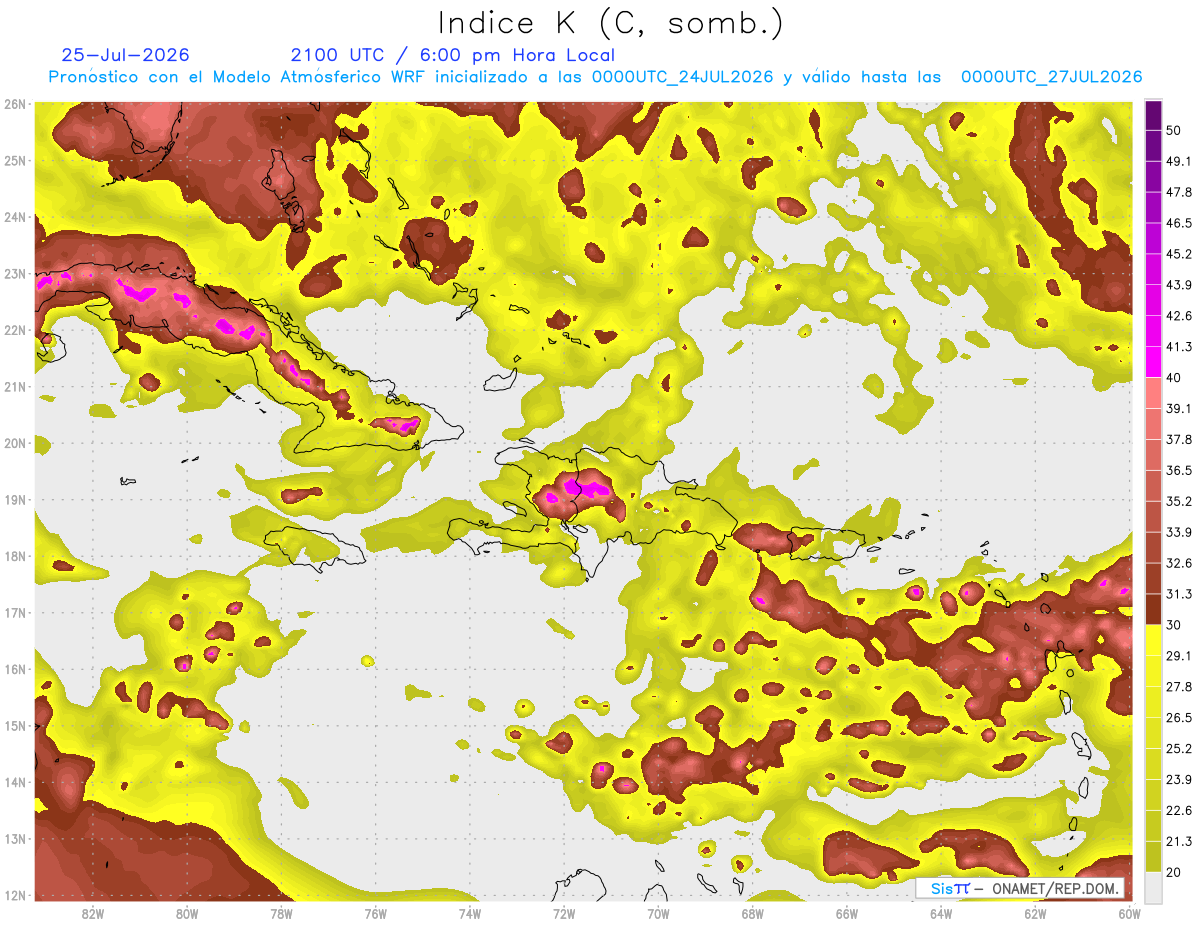1200x927 pixels.
Task: Click the salmon colorbar segment between 39.1 and 40
Action: pyautogui.click(x=1153, y=393)
